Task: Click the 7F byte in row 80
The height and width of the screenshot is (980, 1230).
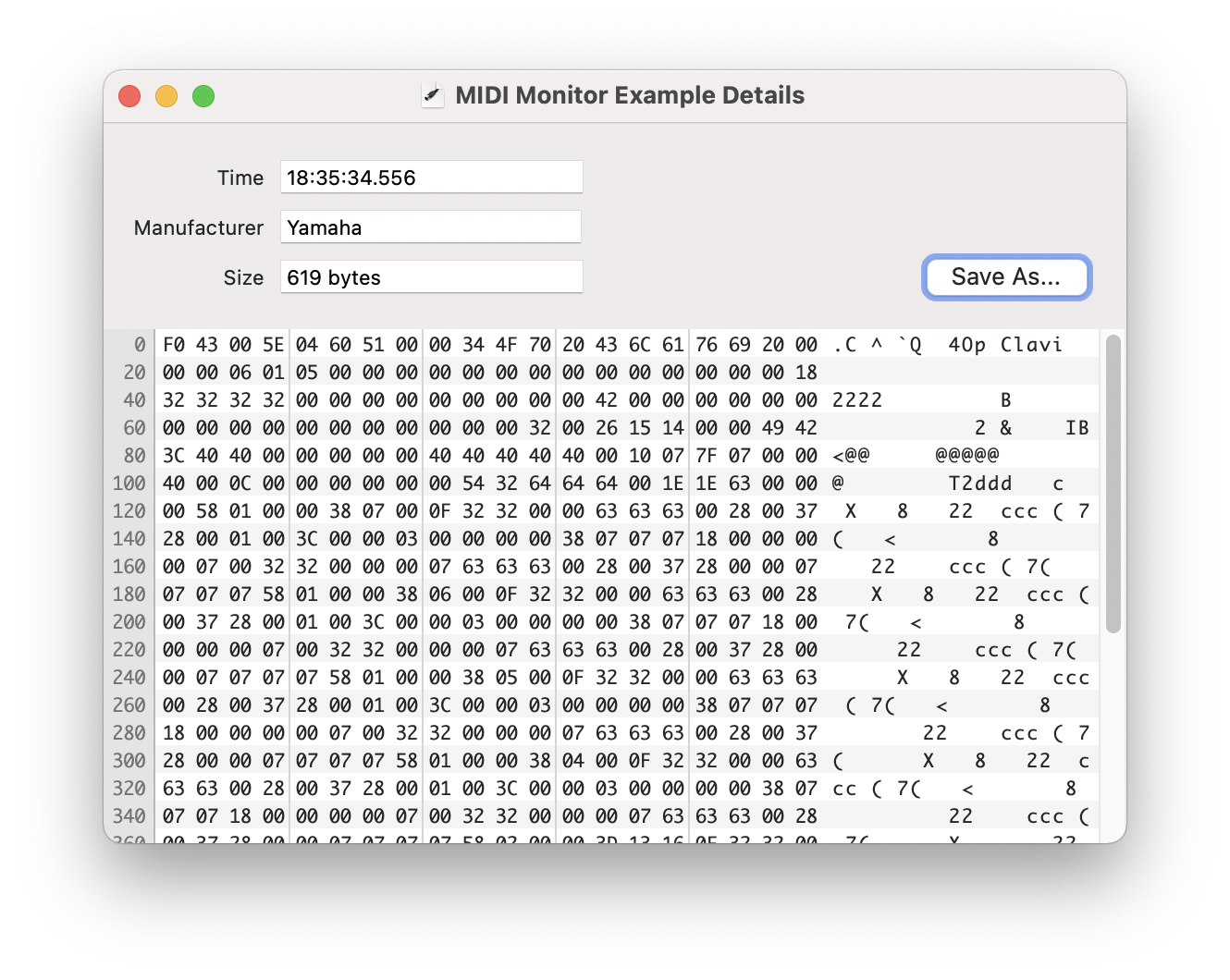Action: (707, 456)
